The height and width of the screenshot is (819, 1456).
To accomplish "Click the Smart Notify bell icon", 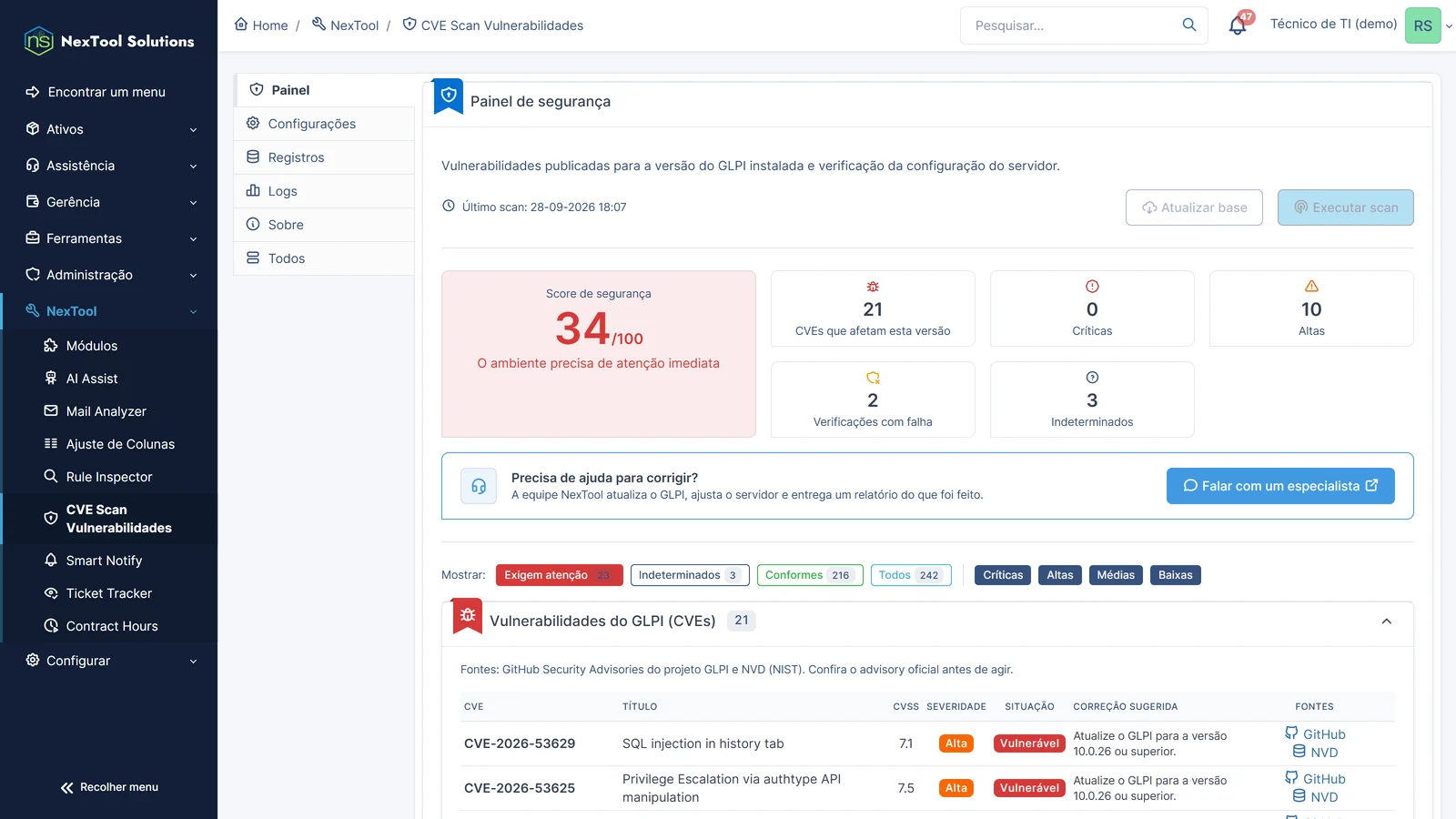I will point(51,560).
